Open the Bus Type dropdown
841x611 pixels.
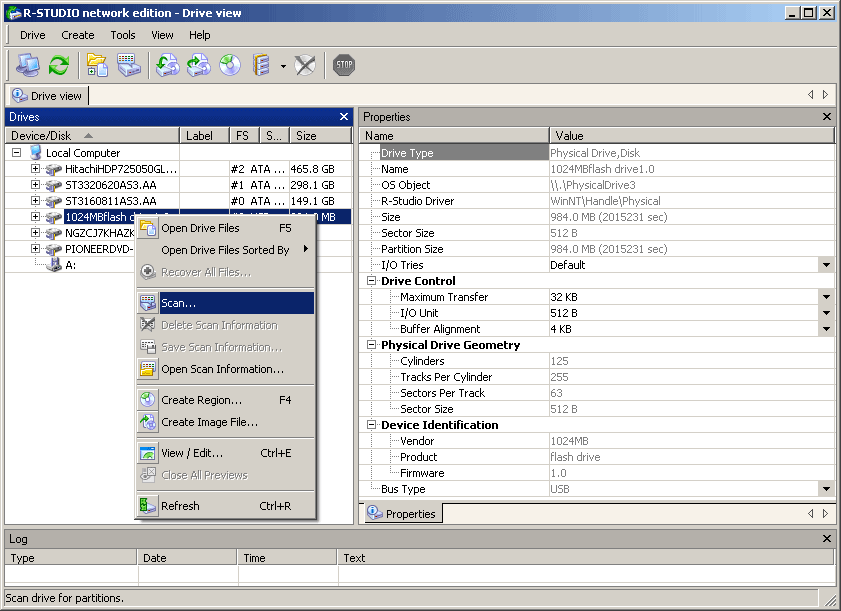[x=826, y=489]
